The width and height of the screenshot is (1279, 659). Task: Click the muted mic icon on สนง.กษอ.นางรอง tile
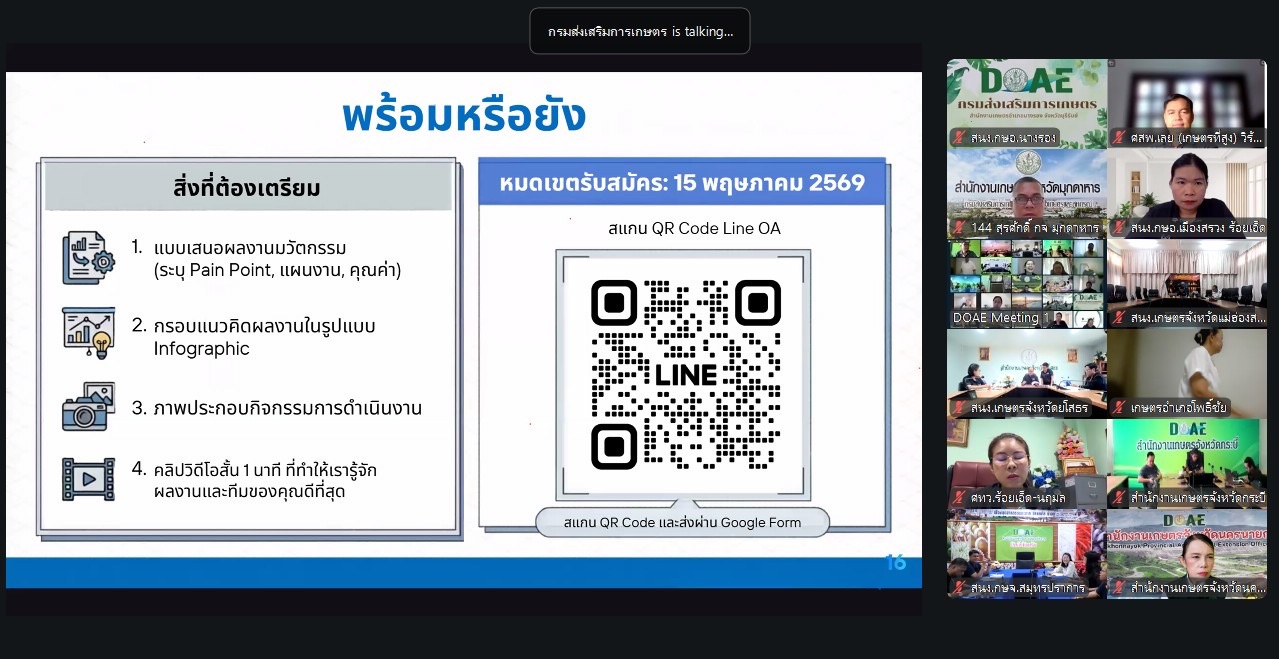(958, 138)
